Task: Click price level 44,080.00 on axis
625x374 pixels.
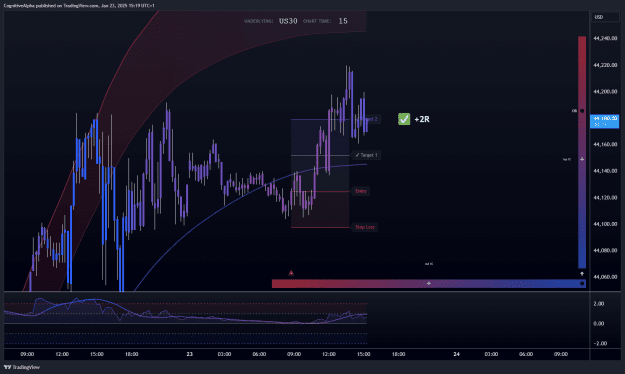Action: click(605, 250)
